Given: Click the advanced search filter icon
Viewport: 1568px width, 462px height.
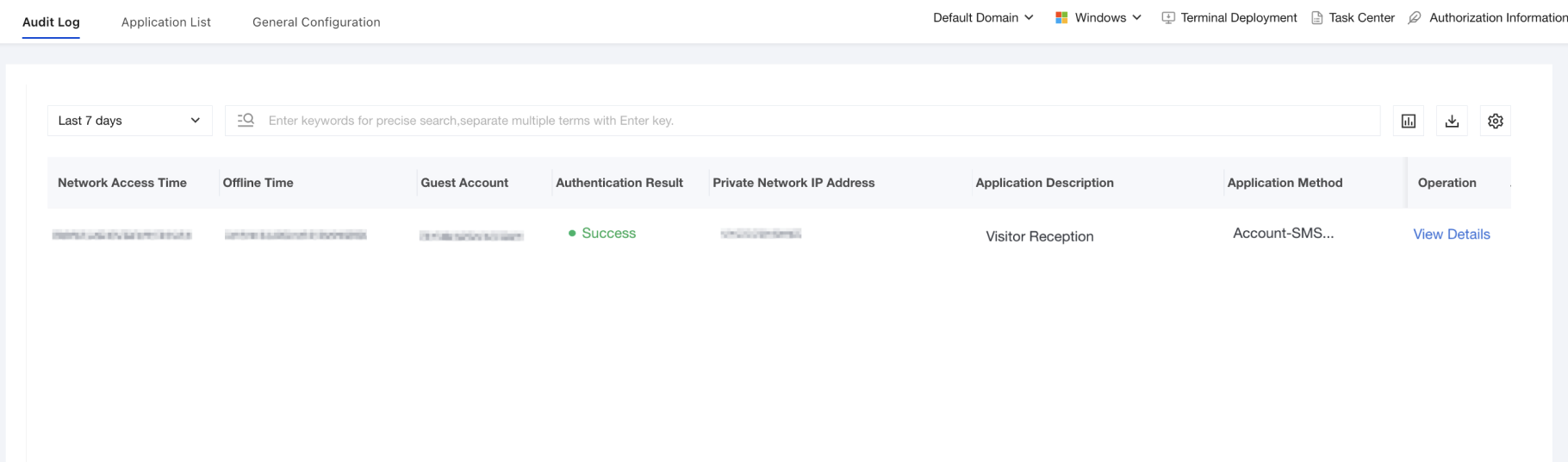Looking at the screenshot, I should pos(246,120).
